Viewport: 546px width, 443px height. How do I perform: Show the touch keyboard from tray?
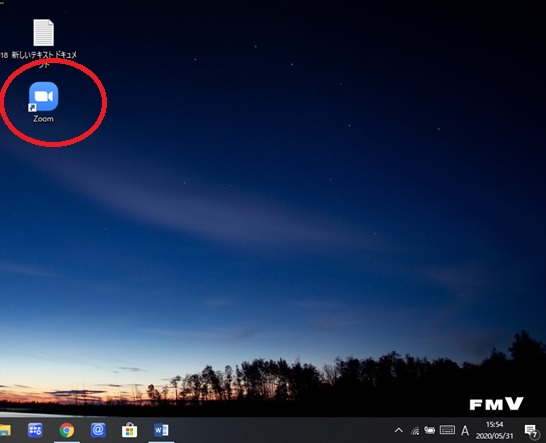447,430
